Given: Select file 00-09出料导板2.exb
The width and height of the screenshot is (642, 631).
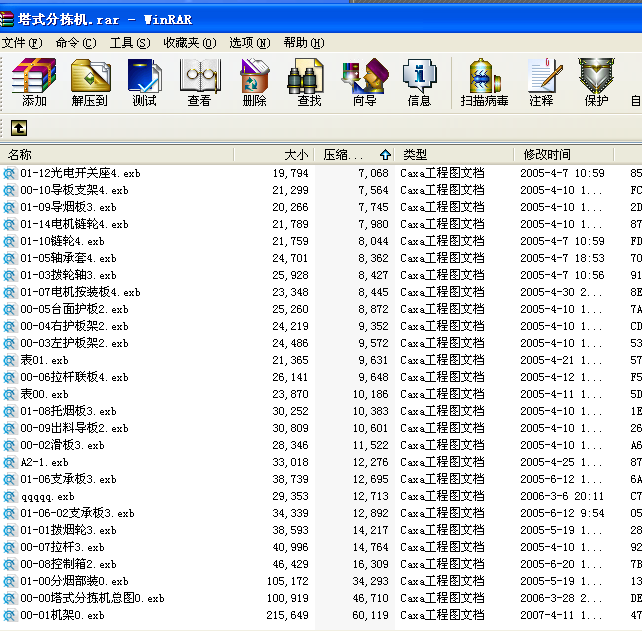Looking at the screenshot, I should point(74,428).
